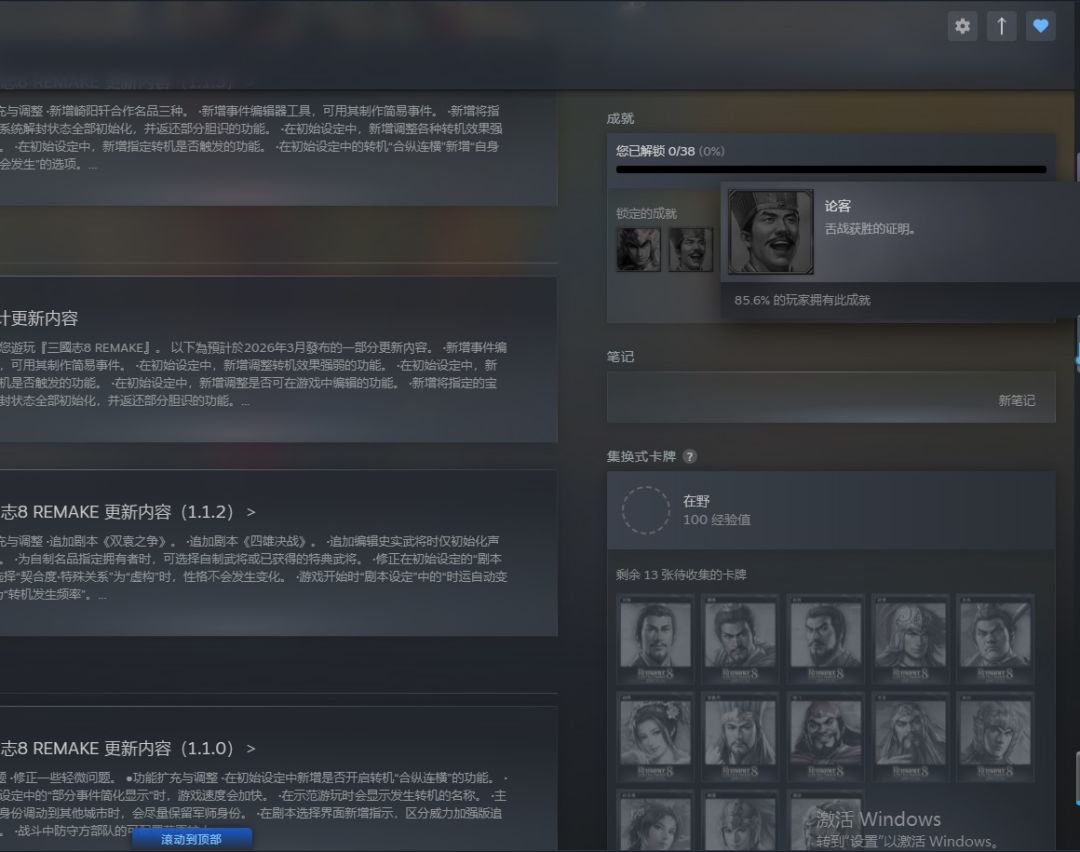The image size is (1080, 852).
Task: View fourth trading card in second row
Action: click(911, 738)
